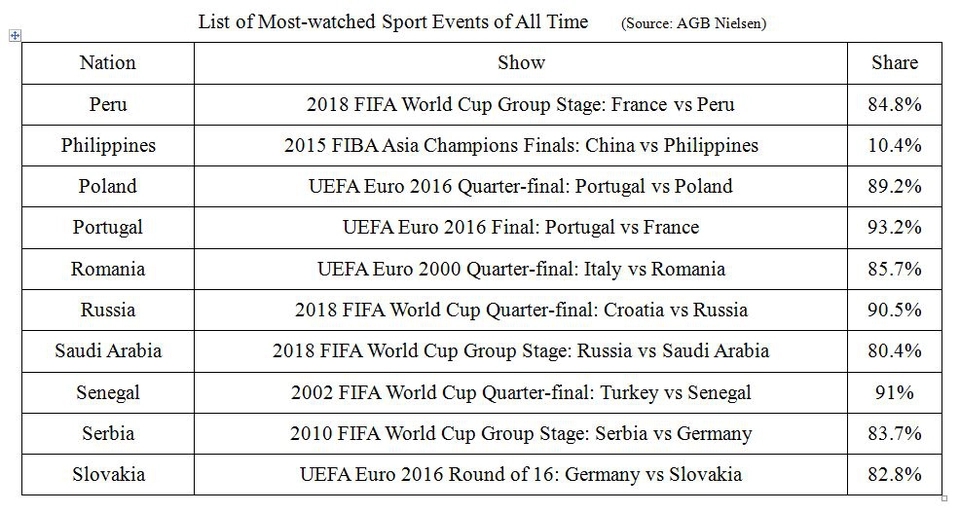Select the Portugal nation cell

[107, 227]
